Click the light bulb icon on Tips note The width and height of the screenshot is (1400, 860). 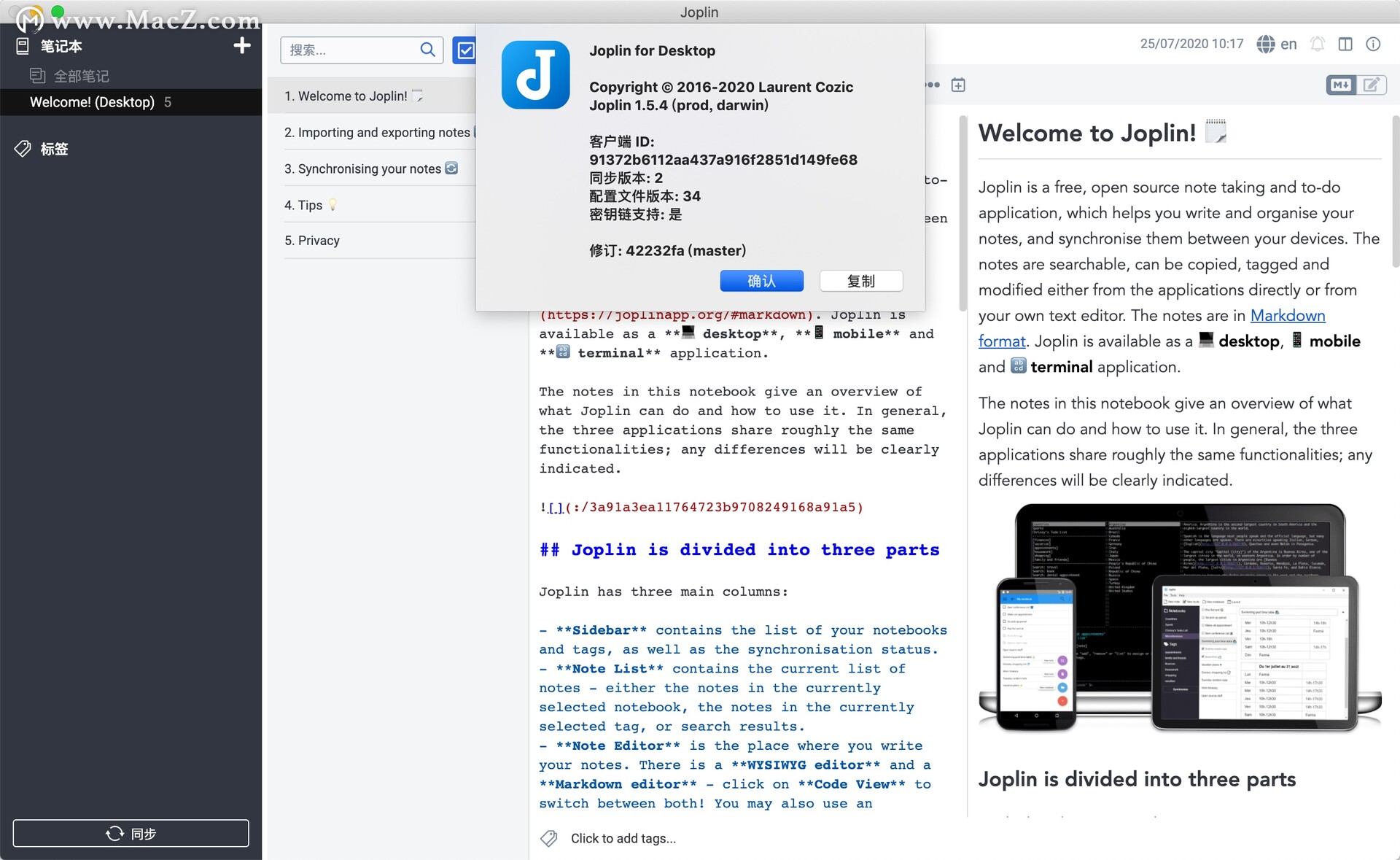[x=332, y=205]
